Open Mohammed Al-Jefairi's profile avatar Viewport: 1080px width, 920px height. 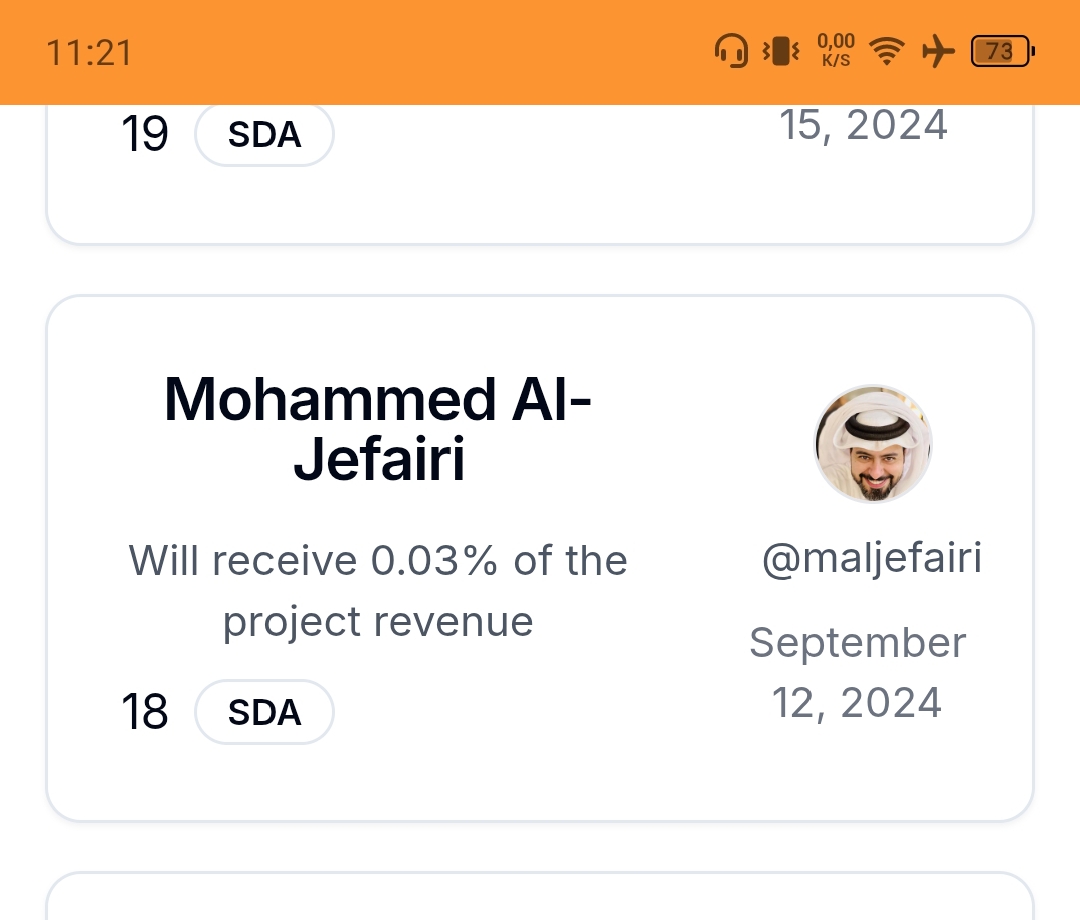tap(873, 444)
